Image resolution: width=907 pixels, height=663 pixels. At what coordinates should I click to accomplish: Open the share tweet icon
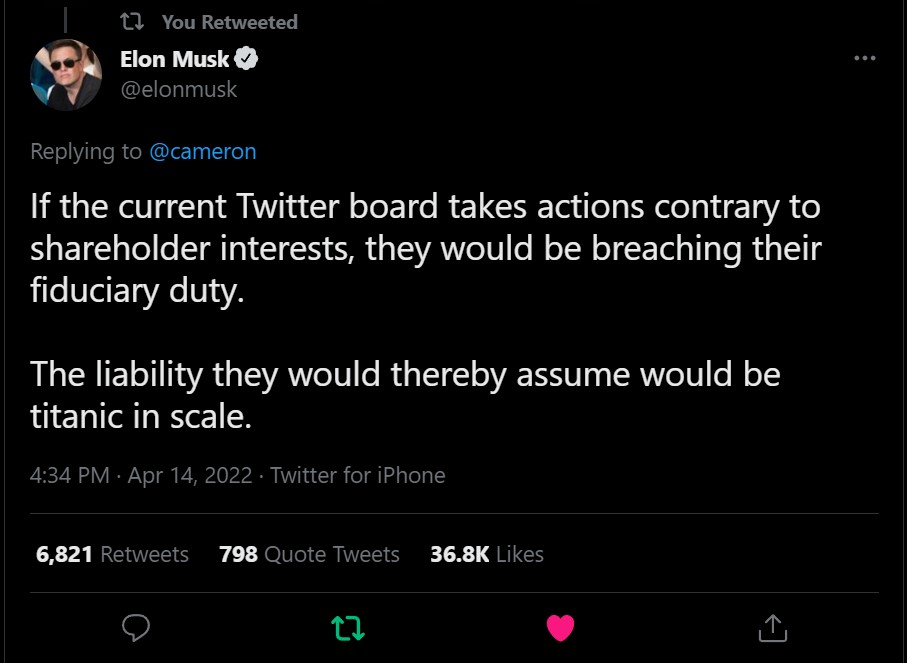point(773,627)
